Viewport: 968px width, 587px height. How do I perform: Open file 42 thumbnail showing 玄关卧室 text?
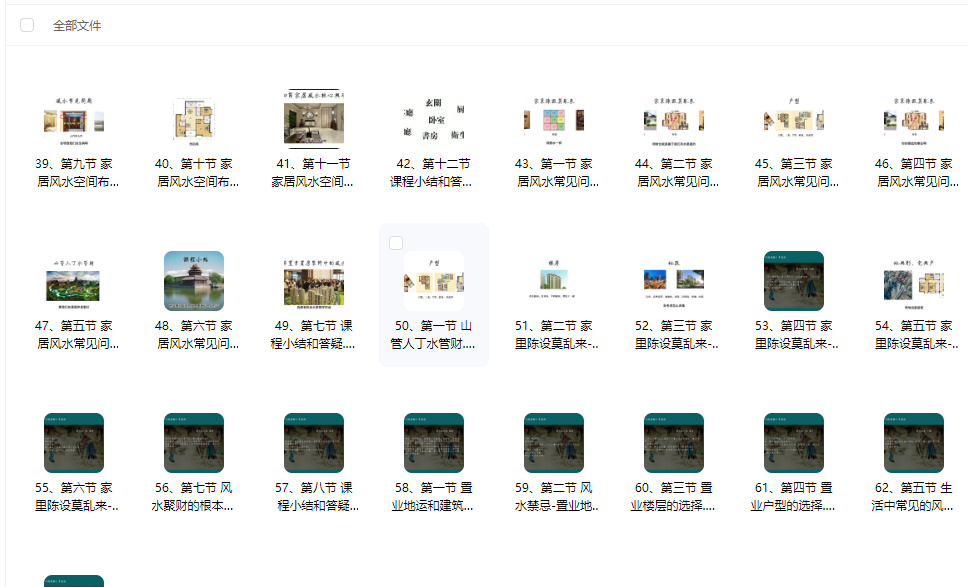pos(433,120)
